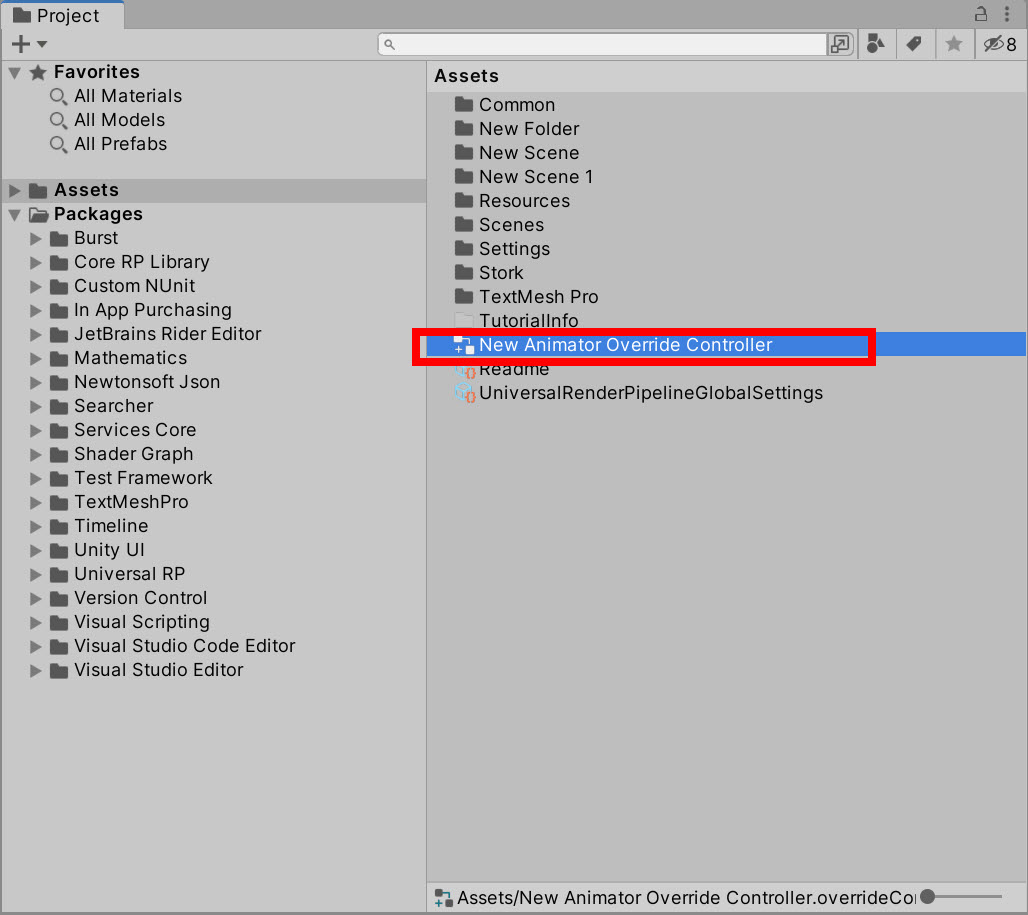1028x915 pixels.
Task: Click the Scenes folder icon
Action: coord(464,224)
